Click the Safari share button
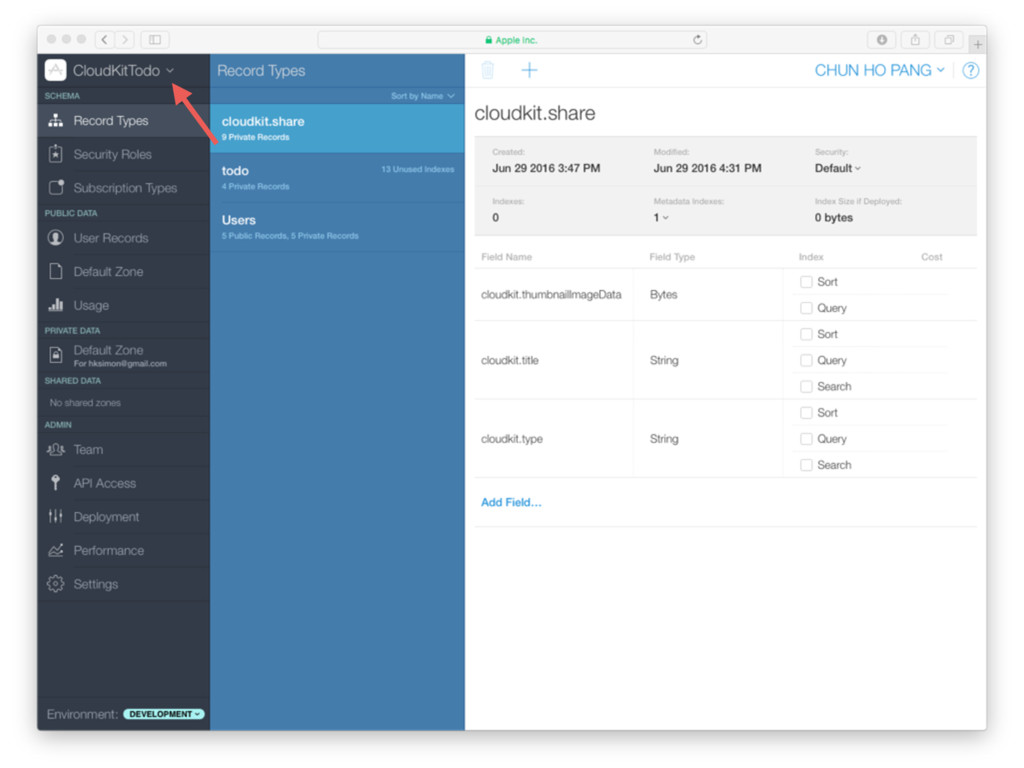Screen dimensions: 1024x768 pyautogui.click(x=916, y=40)
